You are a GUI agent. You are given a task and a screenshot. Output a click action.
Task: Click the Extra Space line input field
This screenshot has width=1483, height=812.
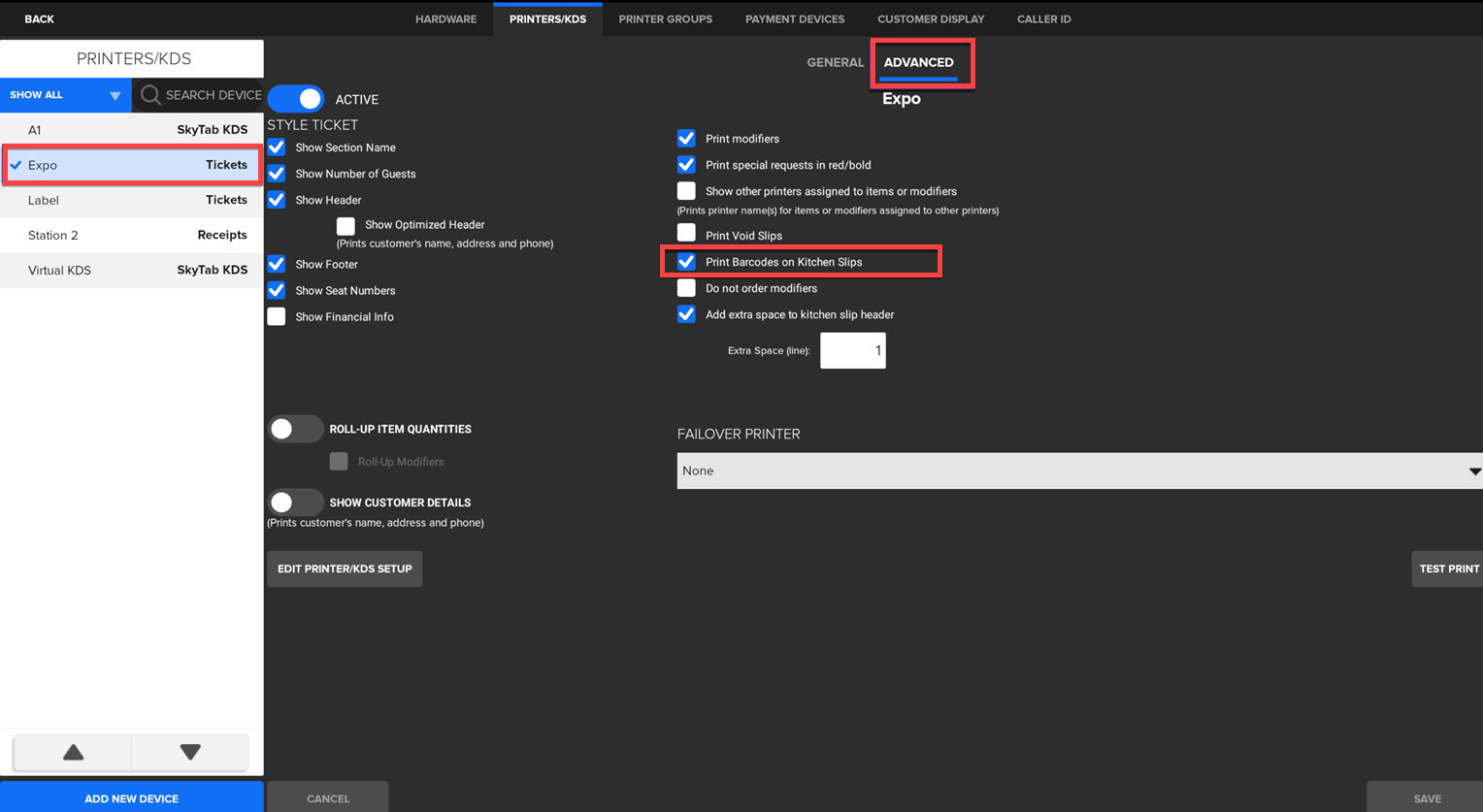pyautogui.click(x=852, y=350)
